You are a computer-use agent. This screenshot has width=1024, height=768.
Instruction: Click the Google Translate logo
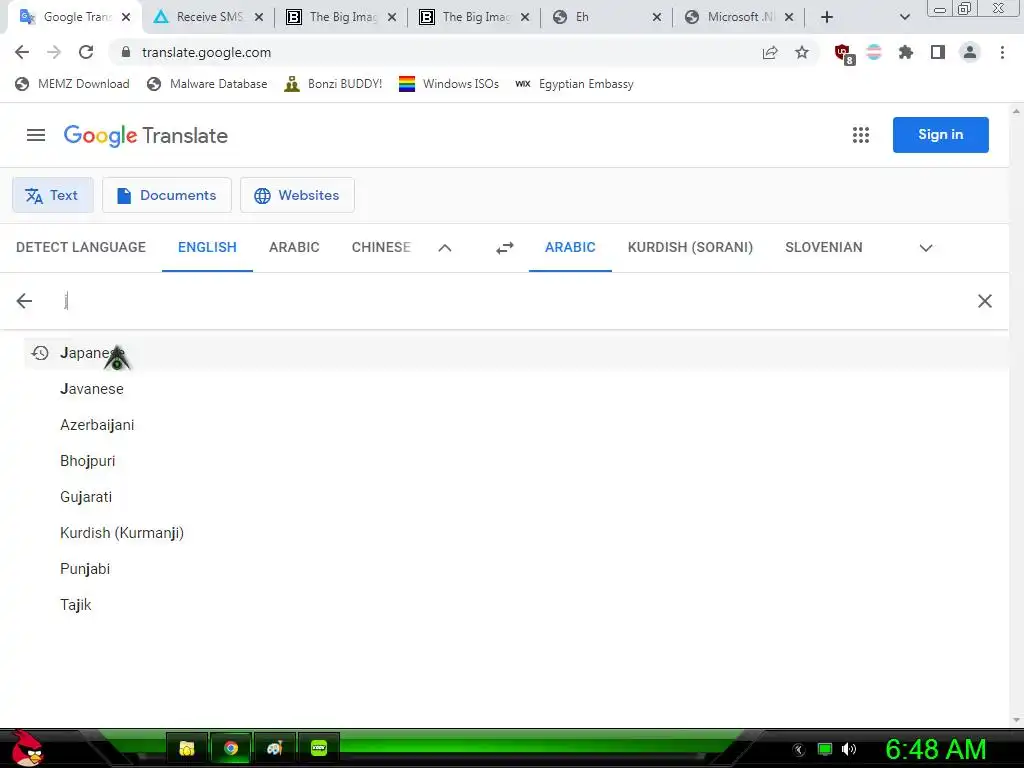(x=146, y=135)
